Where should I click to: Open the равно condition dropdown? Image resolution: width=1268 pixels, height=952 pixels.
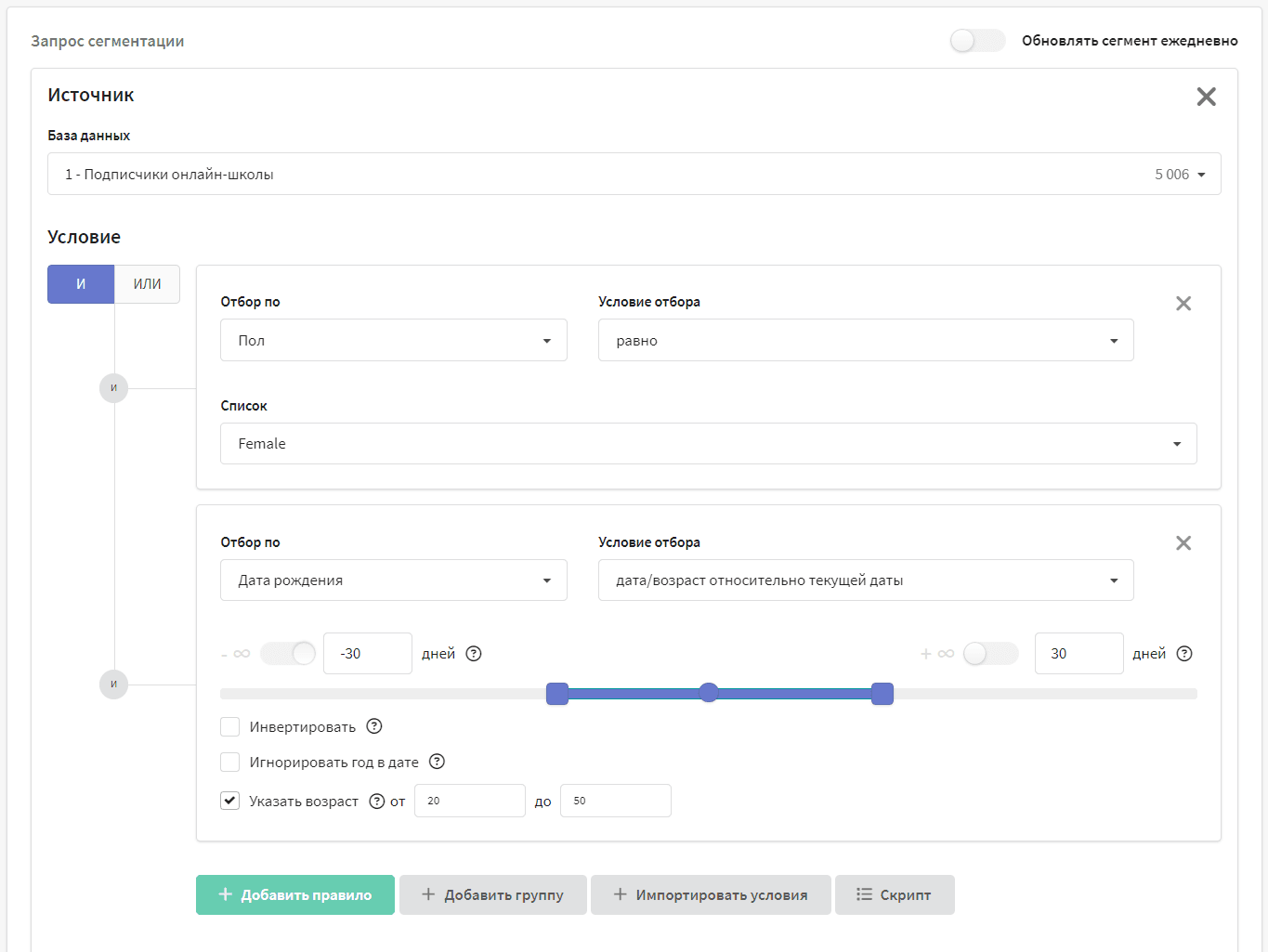pos(866,341)
